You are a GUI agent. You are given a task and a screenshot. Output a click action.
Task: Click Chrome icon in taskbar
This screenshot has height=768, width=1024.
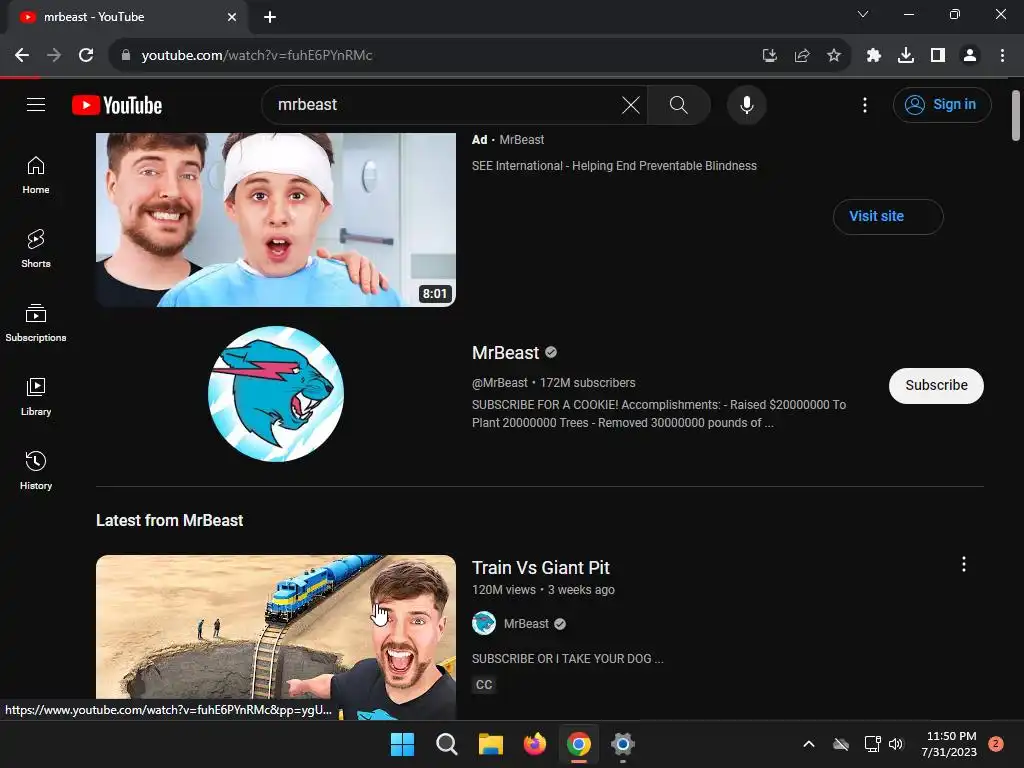[x=579, y=744]
